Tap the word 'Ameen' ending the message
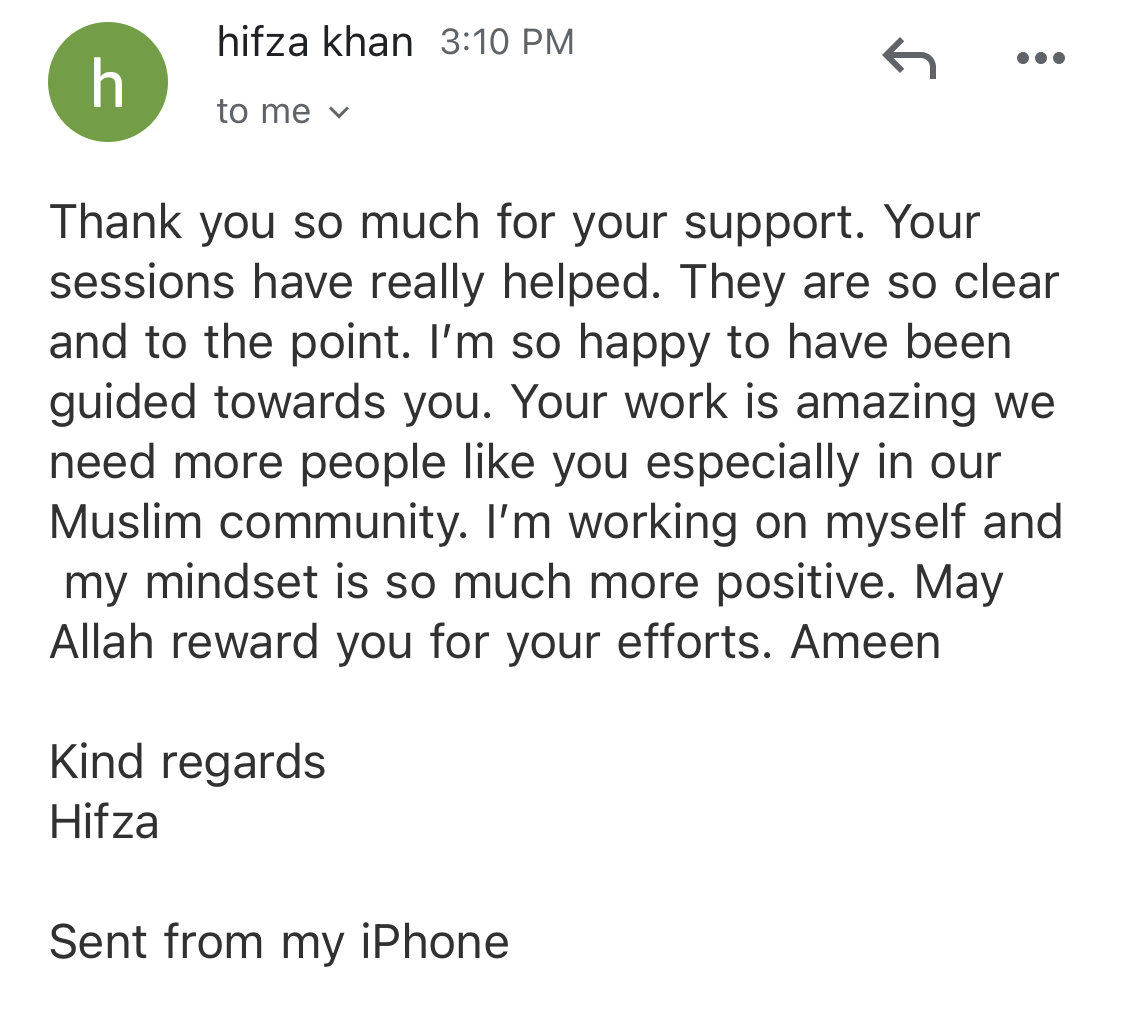The image size is (1125, 1012). pos(865,641)
